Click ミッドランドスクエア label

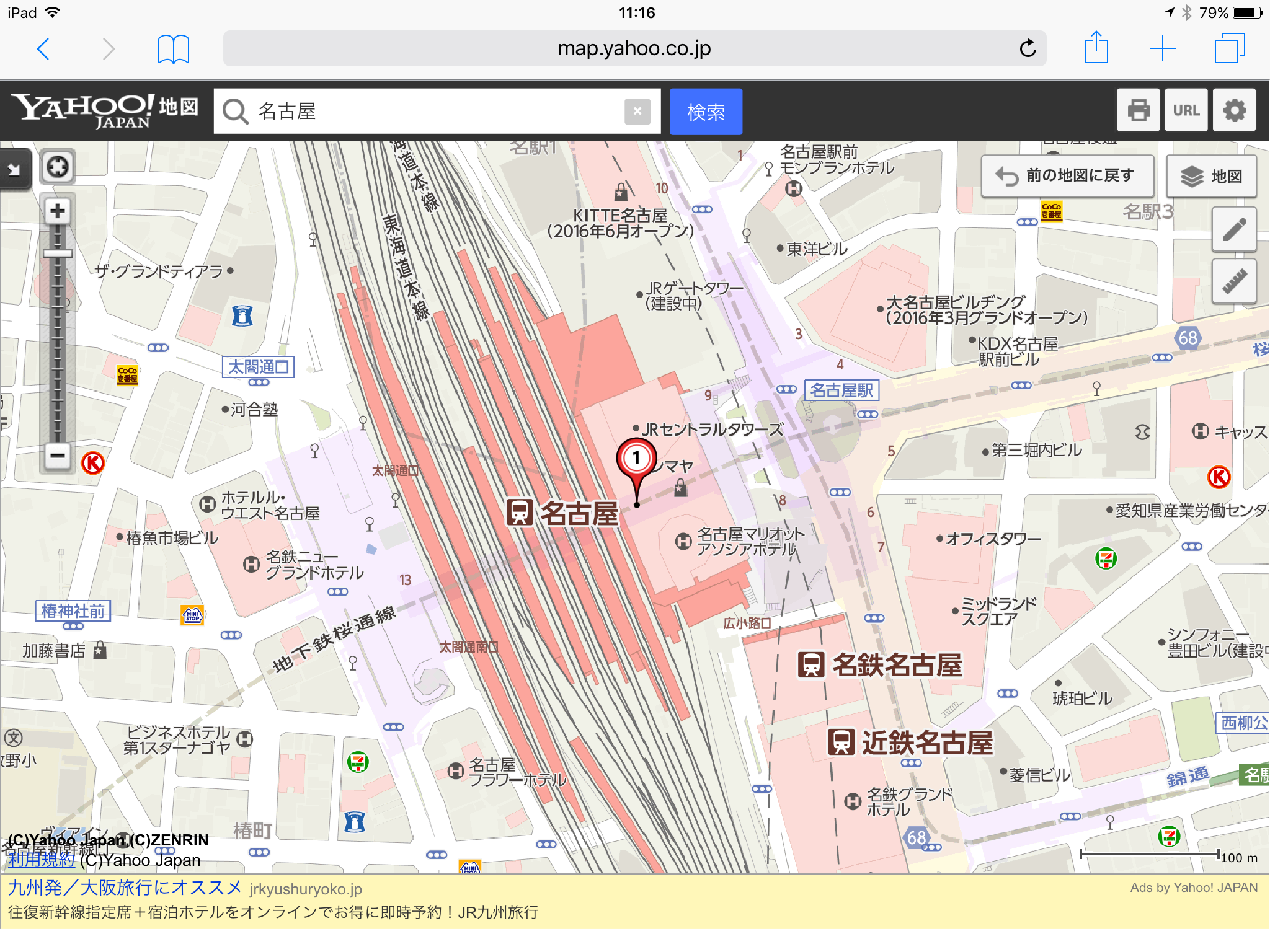[999, 611]
